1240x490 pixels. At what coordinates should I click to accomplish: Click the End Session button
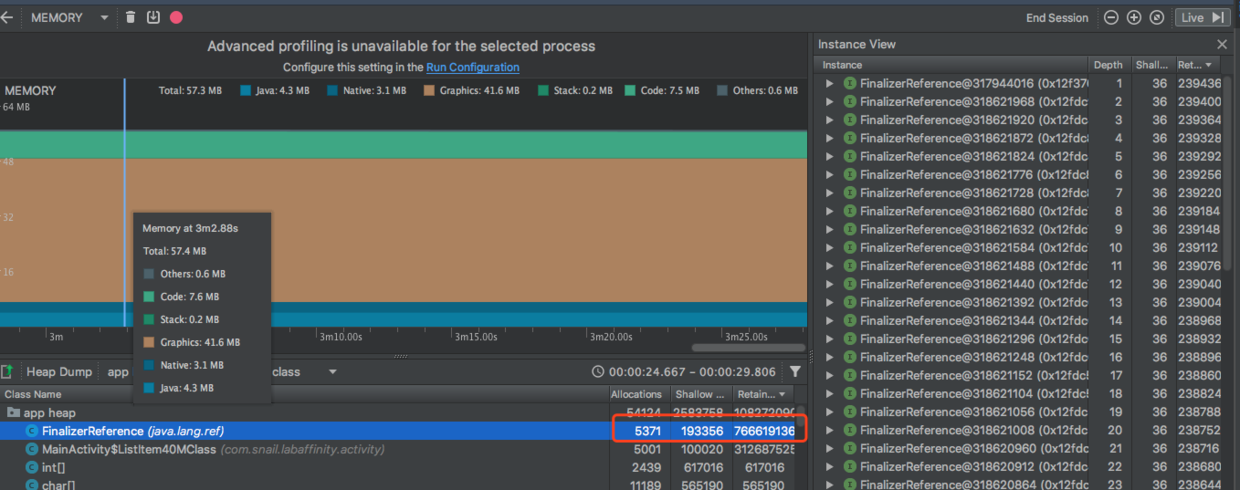pyautogui.click(x=1057, y=18)
